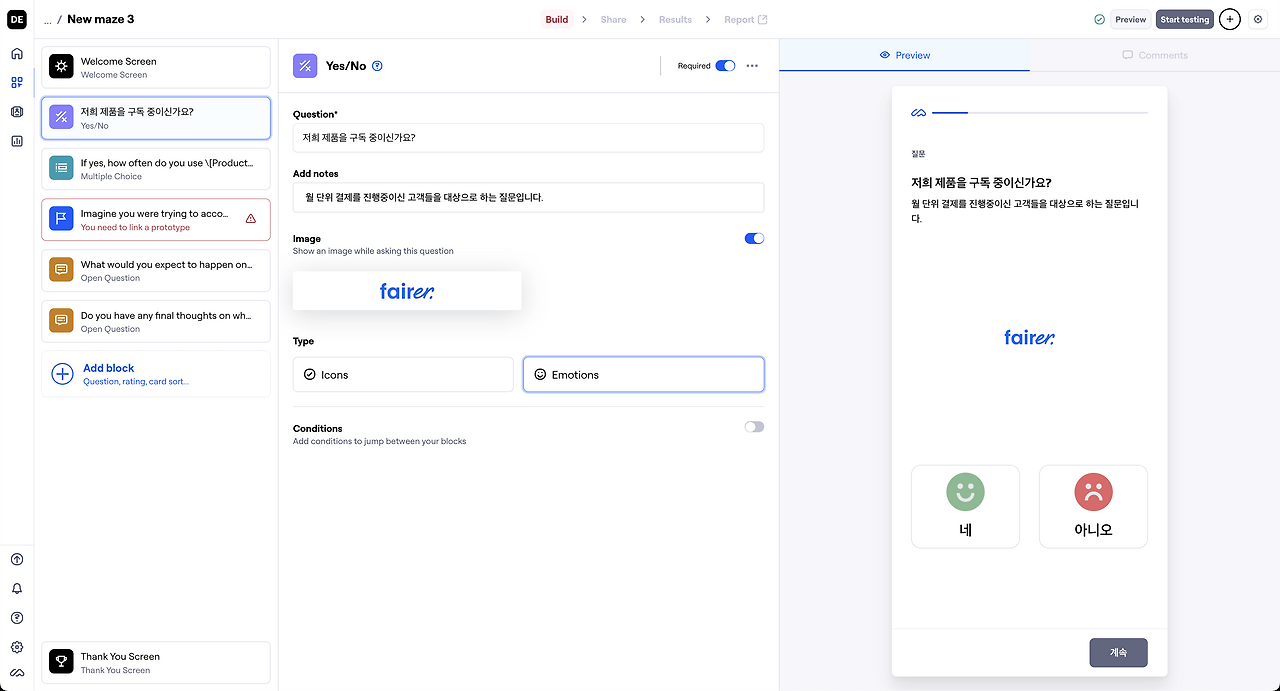Open the DE workspace avatar

tap(17, 19)
